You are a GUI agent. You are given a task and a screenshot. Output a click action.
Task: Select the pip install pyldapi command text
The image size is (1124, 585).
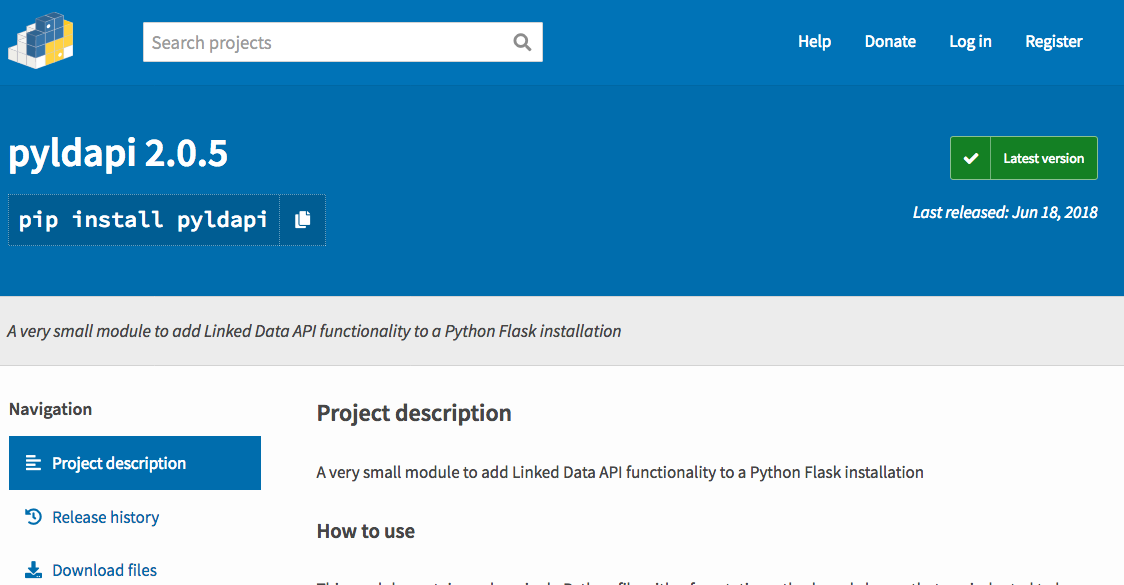point(143,219)
